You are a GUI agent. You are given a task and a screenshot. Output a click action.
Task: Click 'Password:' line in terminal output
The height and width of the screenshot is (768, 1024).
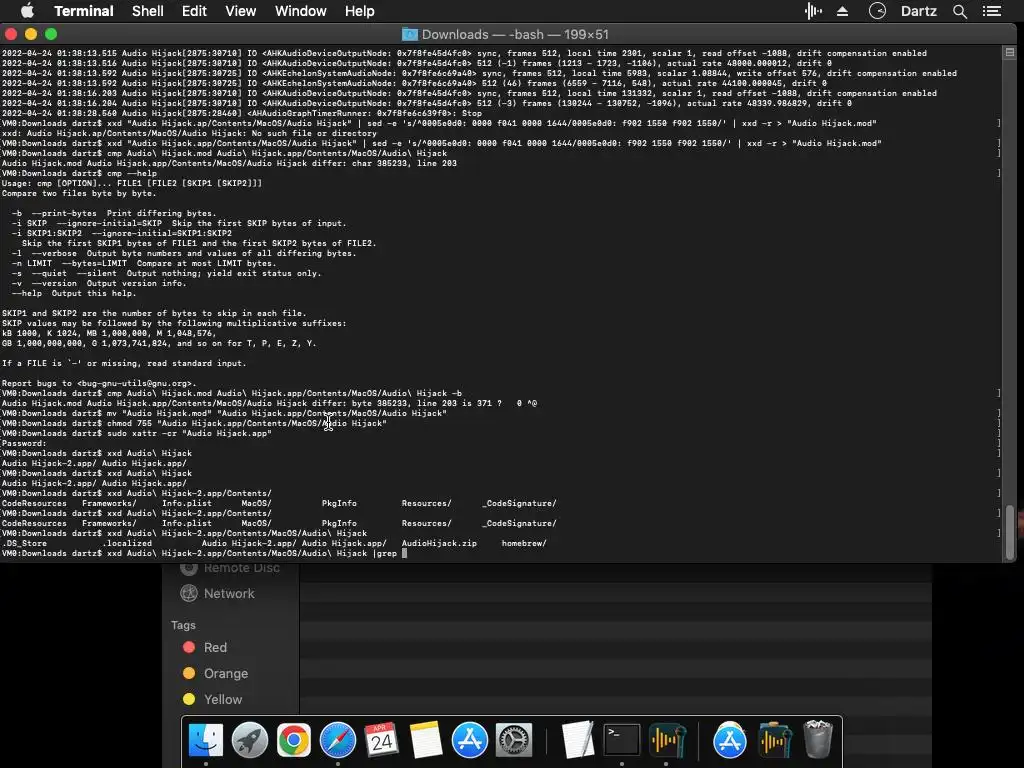24,443
